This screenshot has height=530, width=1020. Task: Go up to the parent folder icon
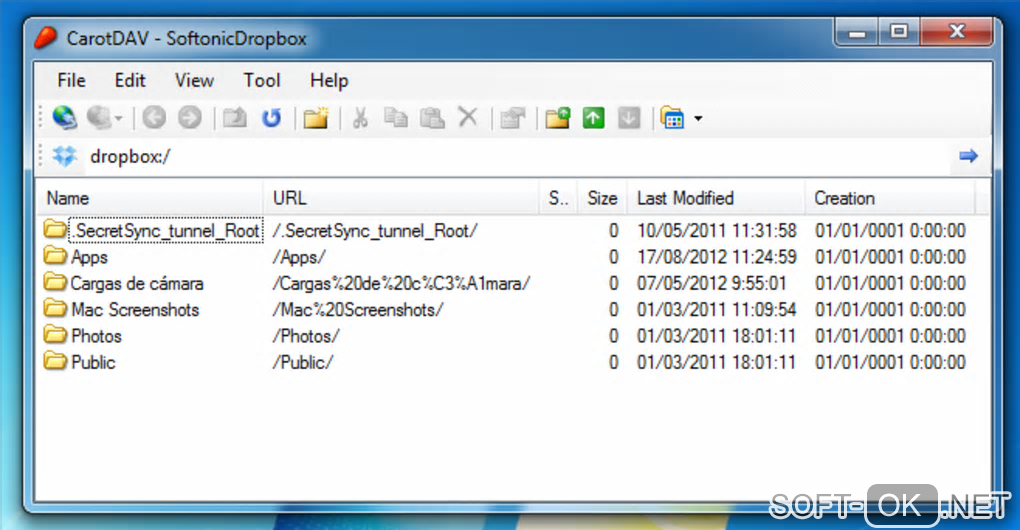[x=235, y=118]
